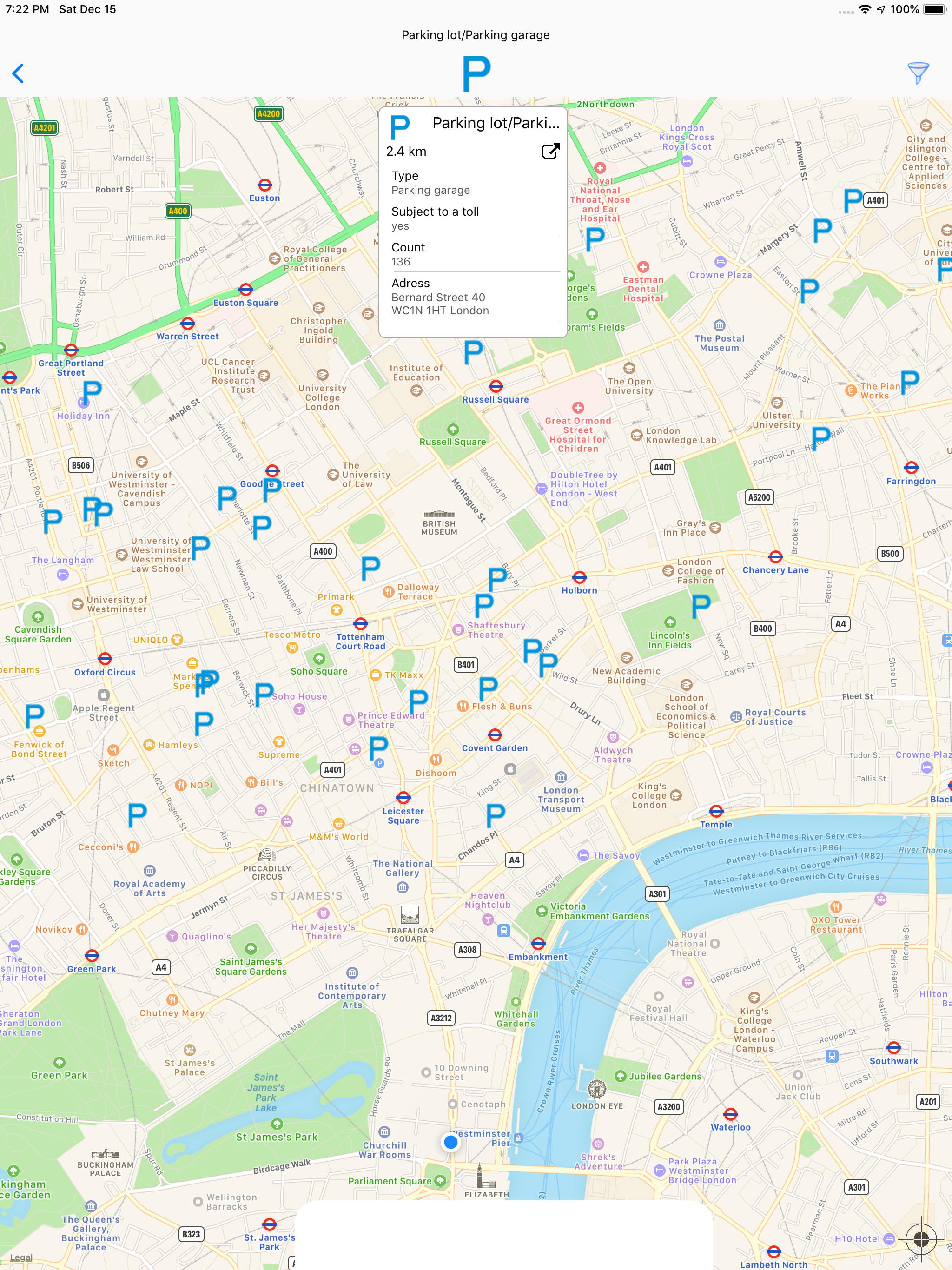The height and width of the screenshot is (1270, 952).
Task: Select parking marker beside Soho House
Action: point(264,694)
